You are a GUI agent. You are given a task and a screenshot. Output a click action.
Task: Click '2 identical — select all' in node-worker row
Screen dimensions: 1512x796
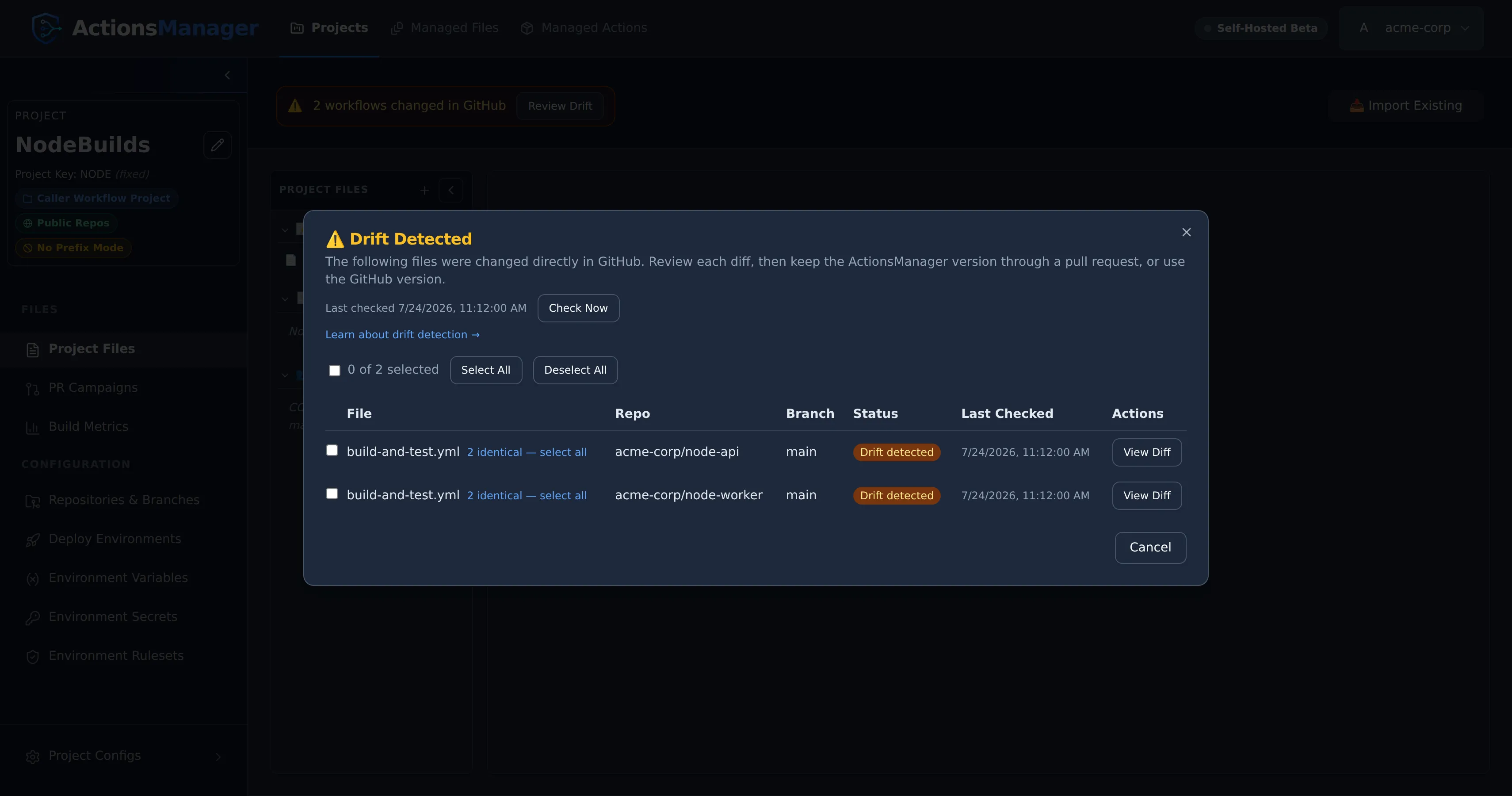tap(527, 495)
